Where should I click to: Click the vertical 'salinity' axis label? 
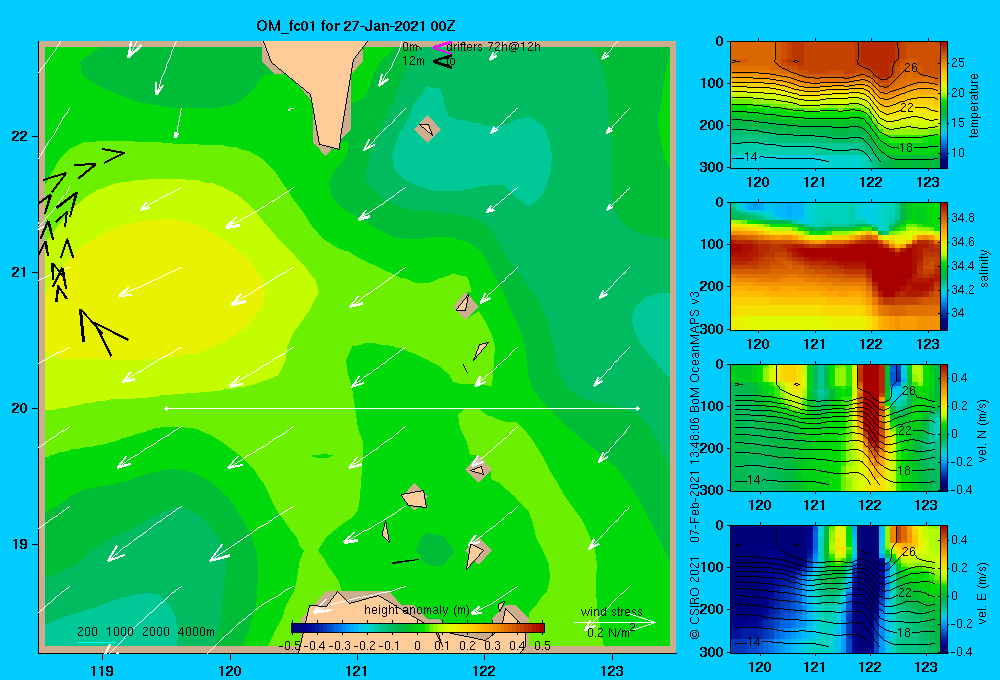click(984, 268)
